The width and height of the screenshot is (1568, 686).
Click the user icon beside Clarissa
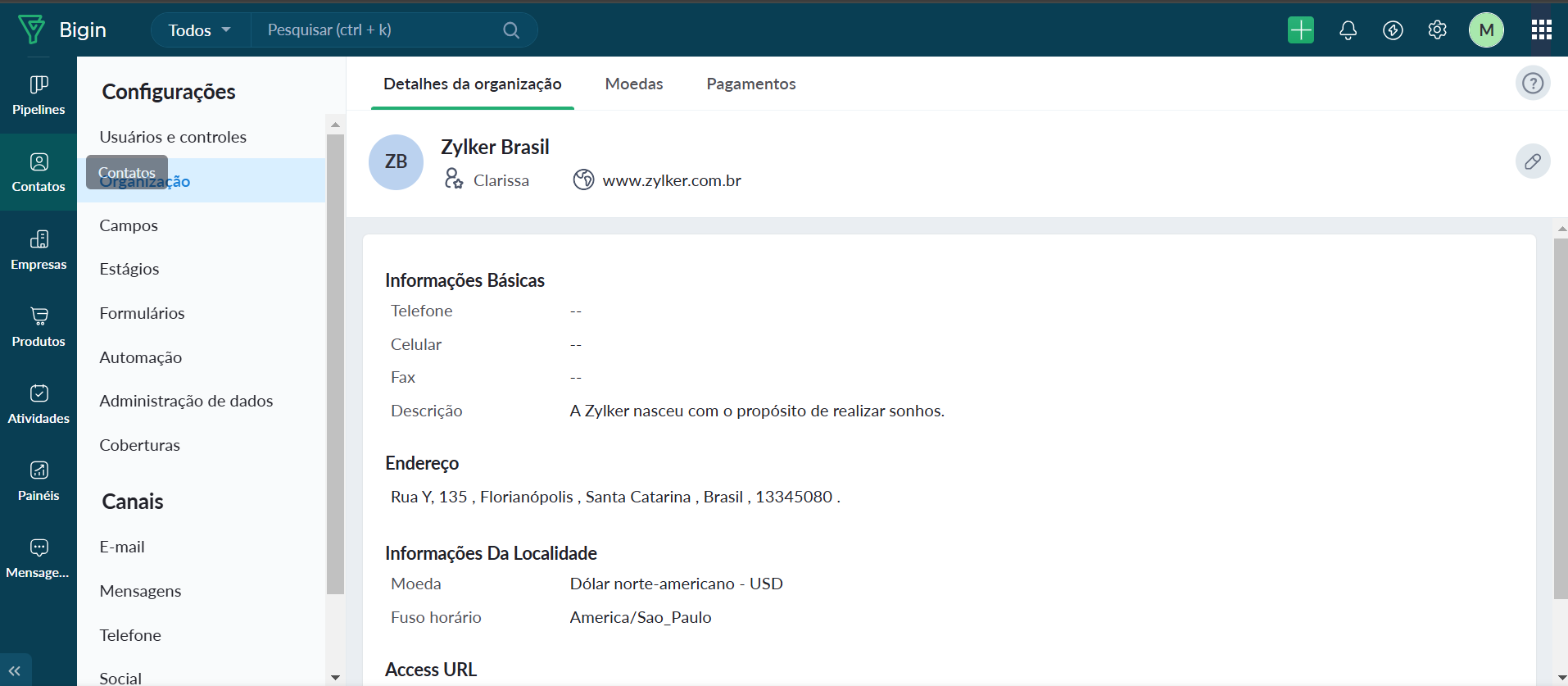pyautogui.click(x=454, y=179)
